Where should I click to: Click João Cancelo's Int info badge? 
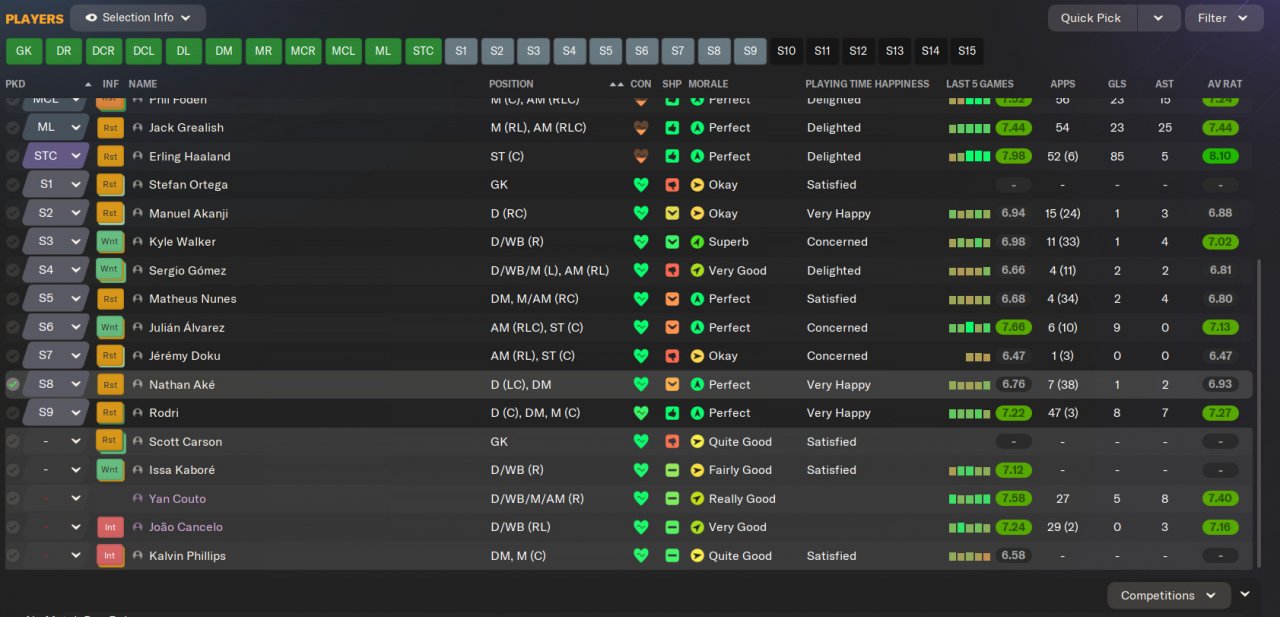pos(110,527)
